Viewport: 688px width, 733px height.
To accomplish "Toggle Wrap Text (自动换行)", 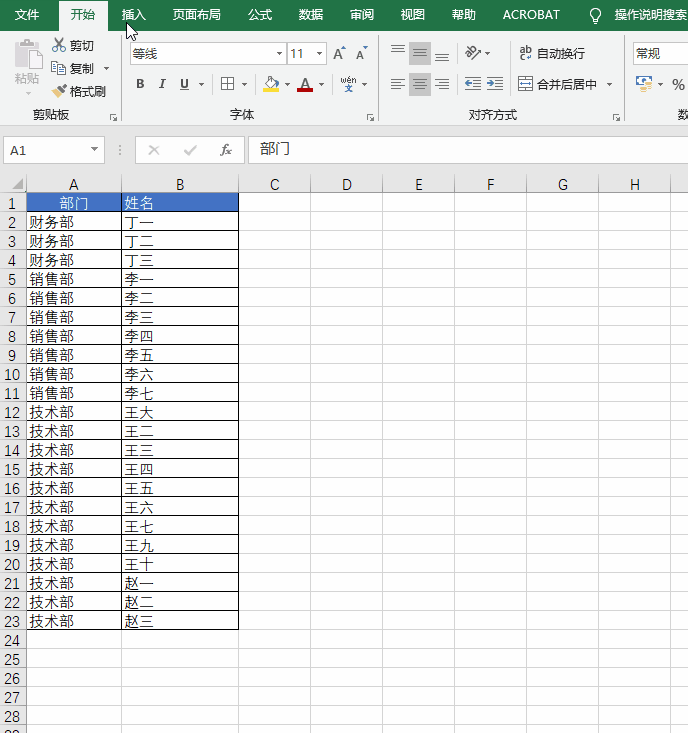I will 552,53.
